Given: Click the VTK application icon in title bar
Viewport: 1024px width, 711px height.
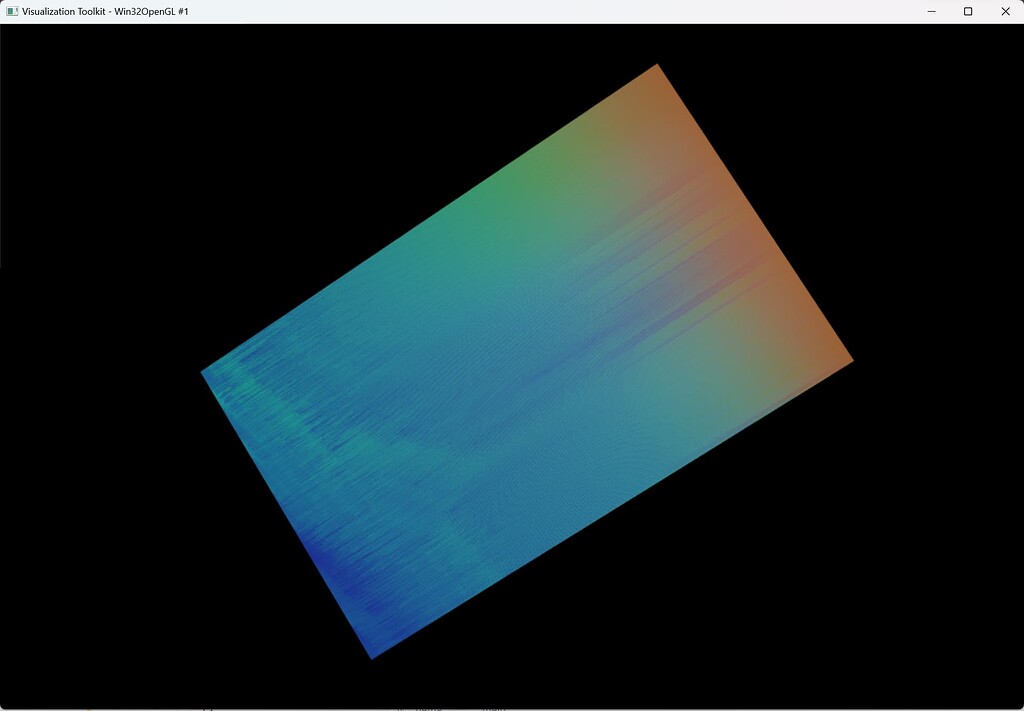Looking at the screenshot, I should click(12, 11).
